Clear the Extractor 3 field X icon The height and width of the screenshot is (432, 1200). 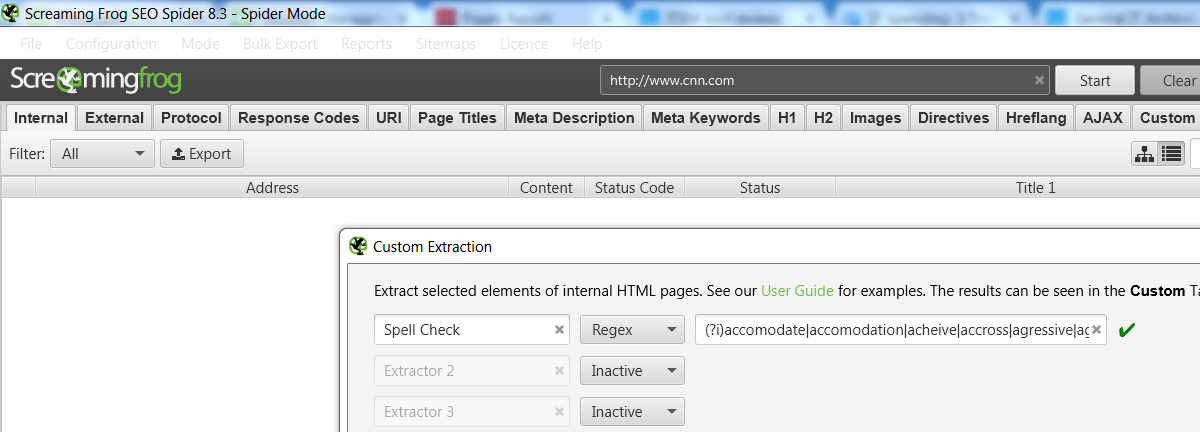pos(559,411)
